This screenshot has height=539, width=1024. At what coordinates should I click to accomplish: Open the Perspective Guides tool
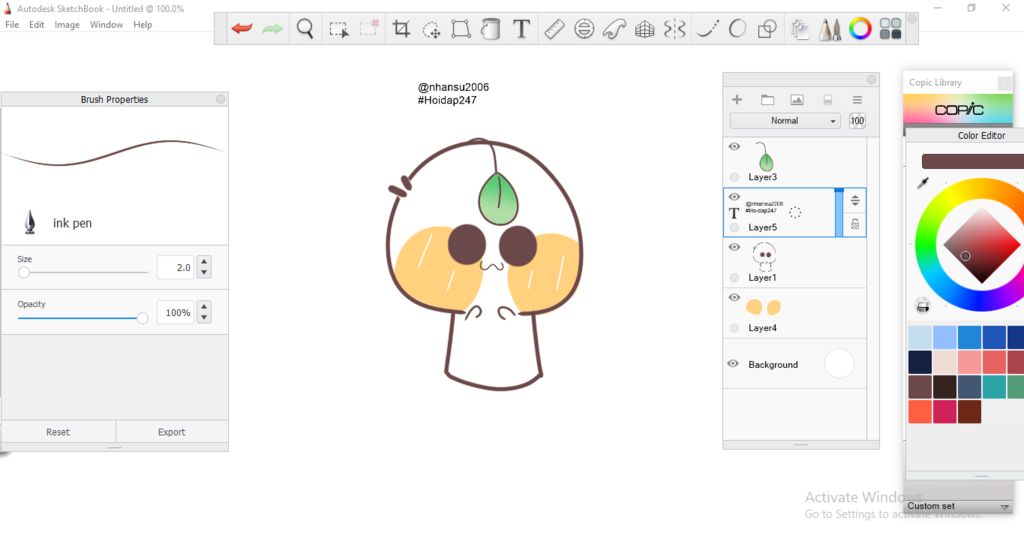pyautogui.click(x=645, y=29)
